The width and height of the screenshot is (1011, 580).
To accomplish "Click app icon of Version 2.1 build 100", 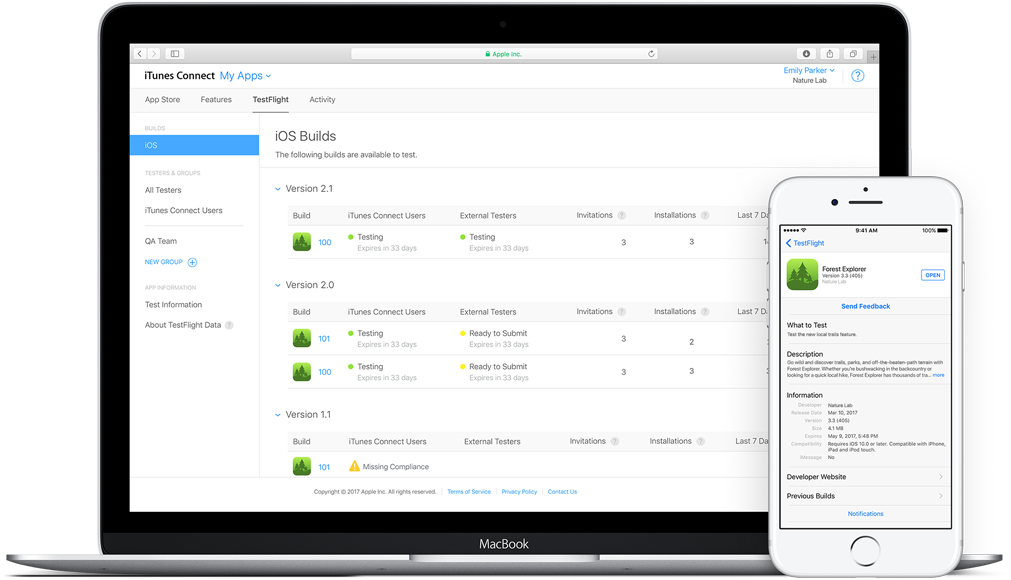I will (302, 242).
